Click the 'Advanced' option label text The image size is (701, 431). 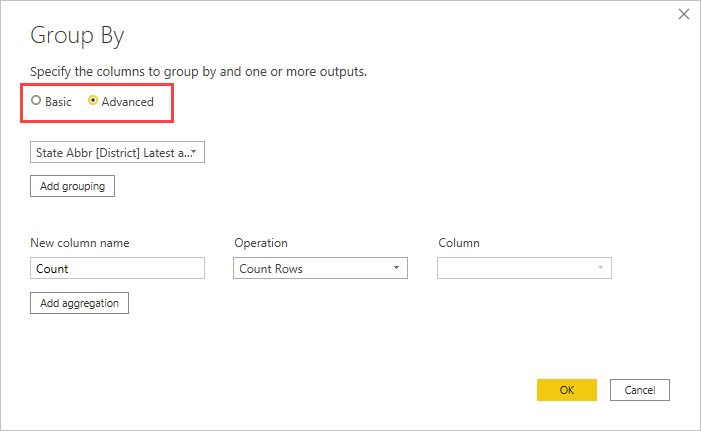tap(127, 102)
